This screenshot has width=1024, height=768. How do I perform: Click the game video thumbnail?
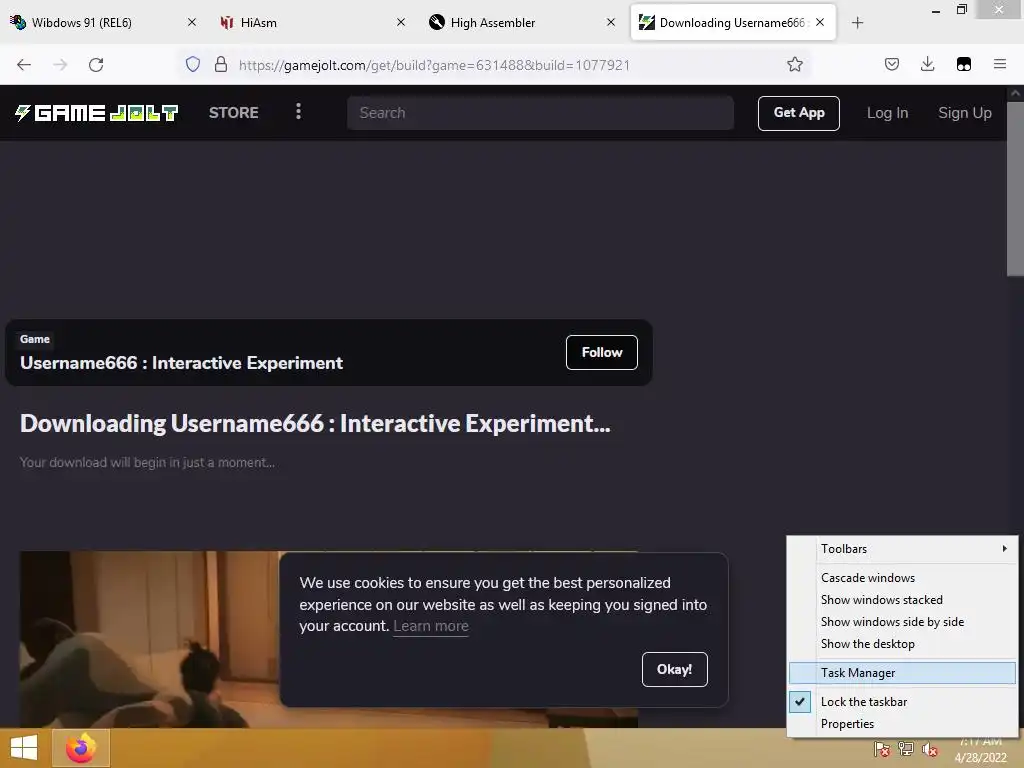click(150, 639)
